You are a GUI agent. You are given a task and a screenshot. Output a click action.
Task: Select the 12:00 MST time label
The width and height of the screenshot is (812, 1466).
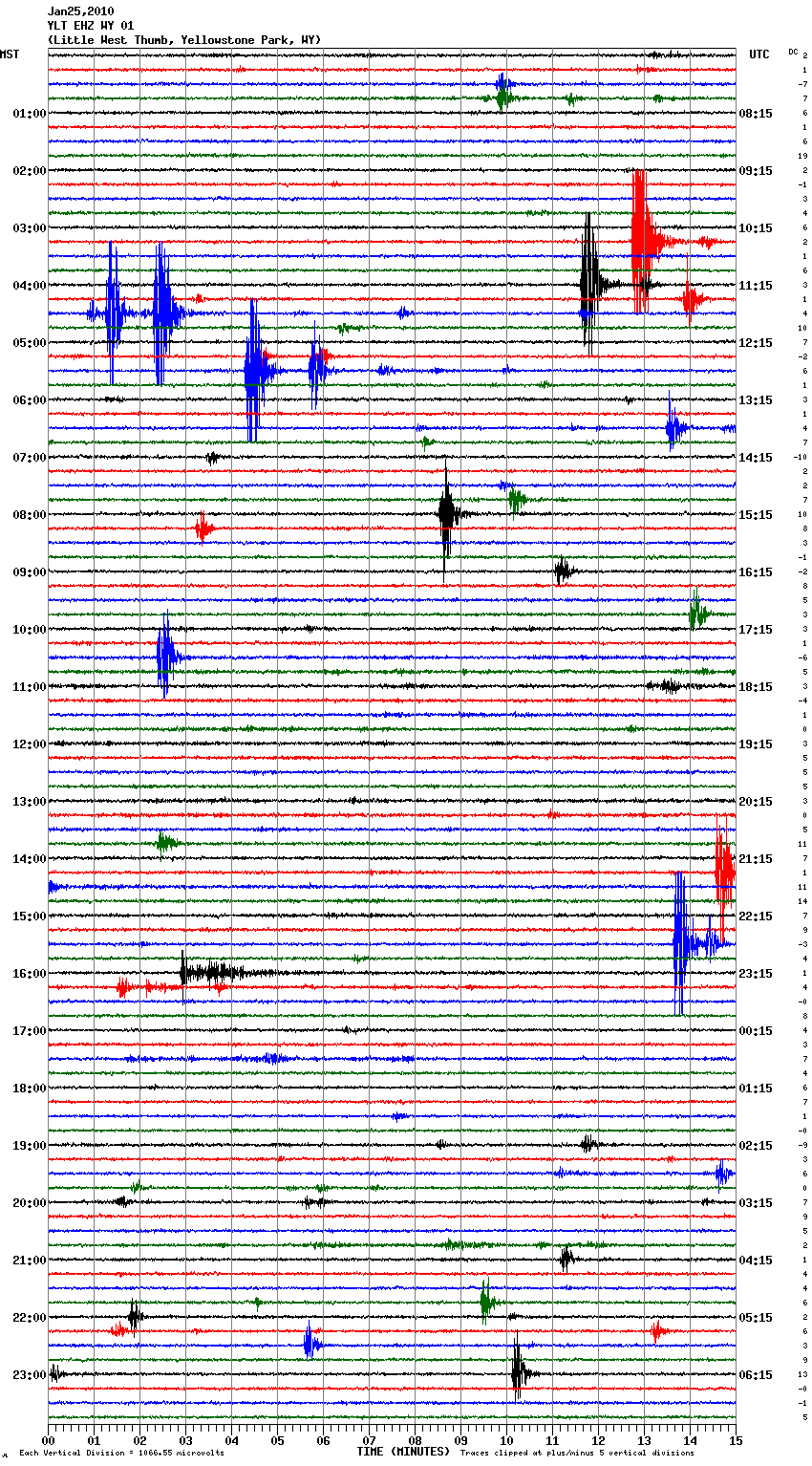pyautogui.click(x=29, y=744)
